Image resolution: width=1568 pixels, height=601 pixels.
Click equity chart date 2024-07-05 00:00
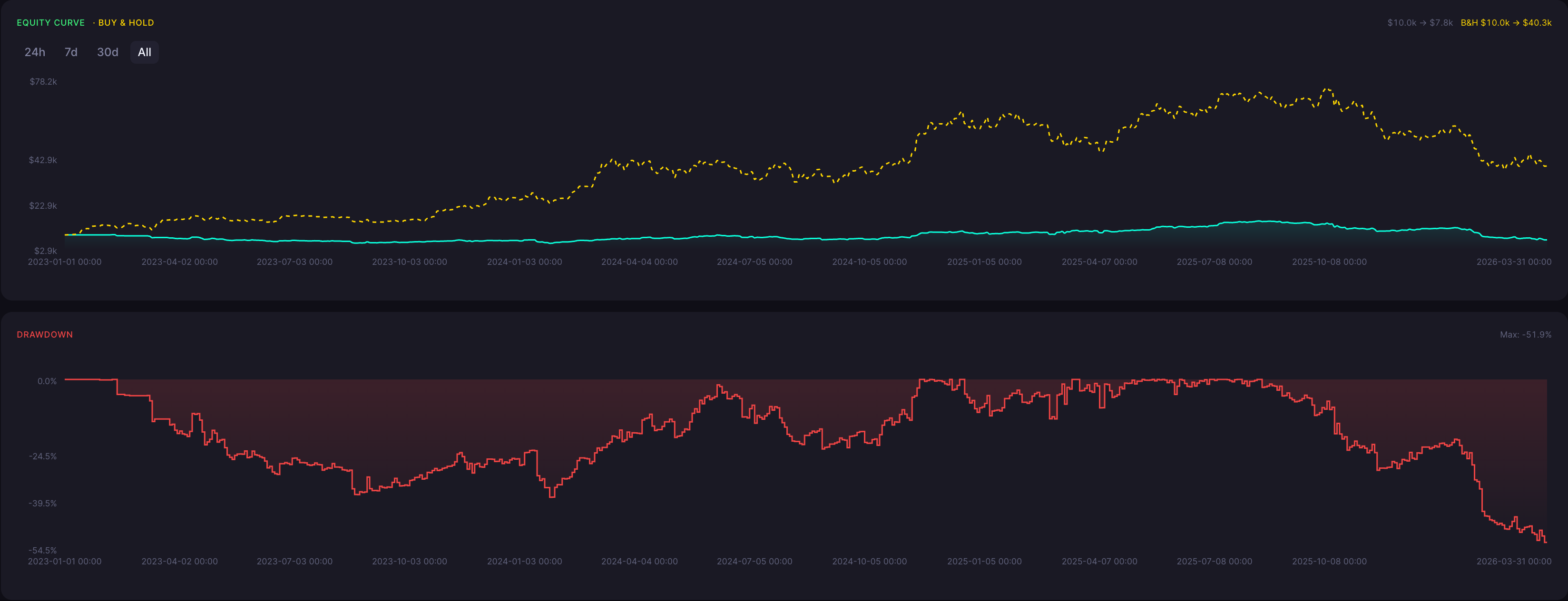pyautogui.click(x=755, y=262)
